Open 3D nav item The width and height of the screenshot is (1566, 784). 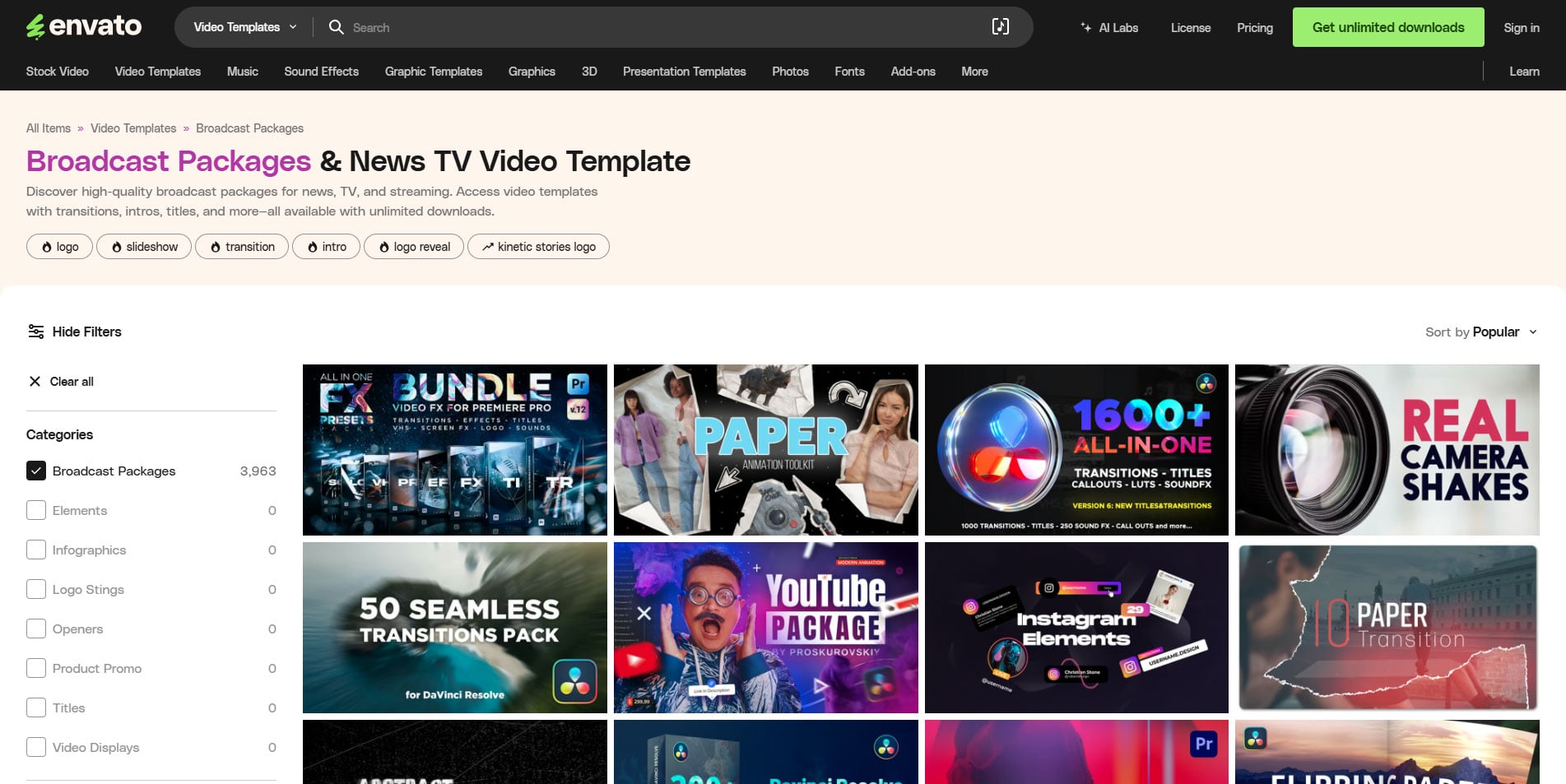point(589,72)
